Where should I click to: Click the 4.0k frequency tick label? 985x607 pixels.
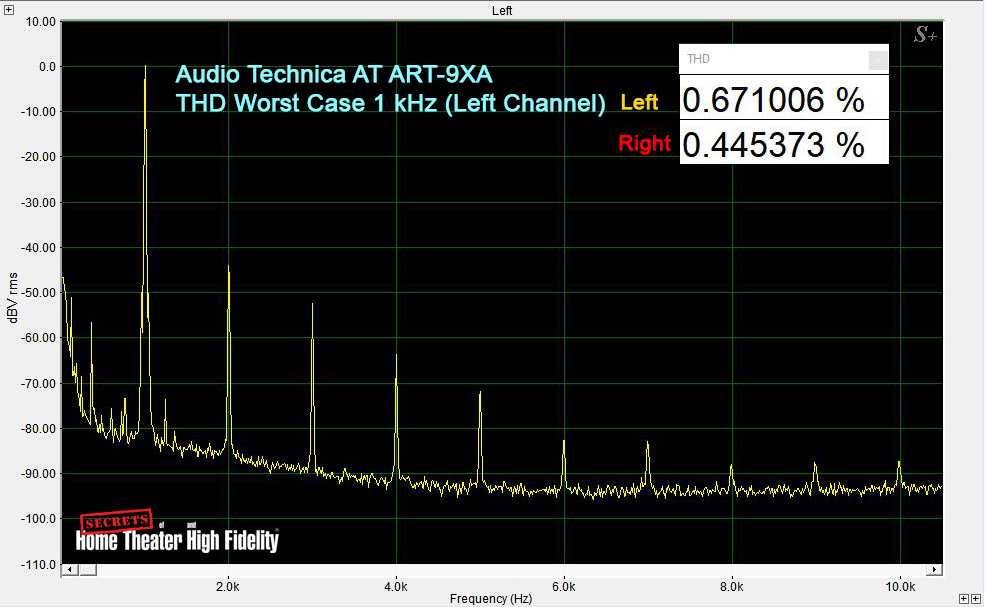click(x=396, y=587)
